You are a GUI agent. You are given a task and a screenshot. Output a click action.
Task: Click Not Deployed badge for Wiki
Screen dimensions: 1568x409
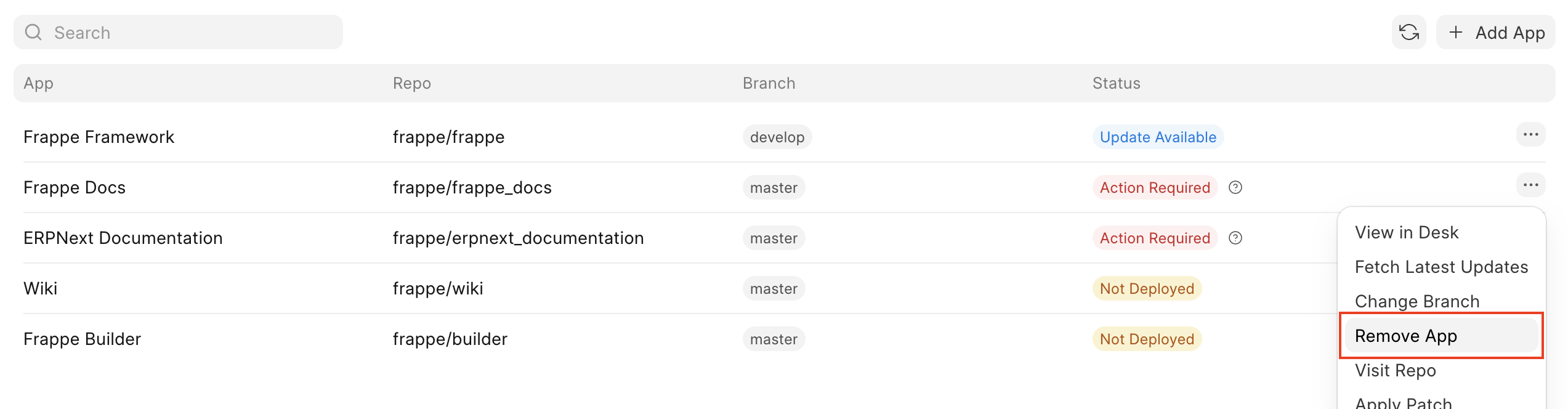[x=1147, y=288]
